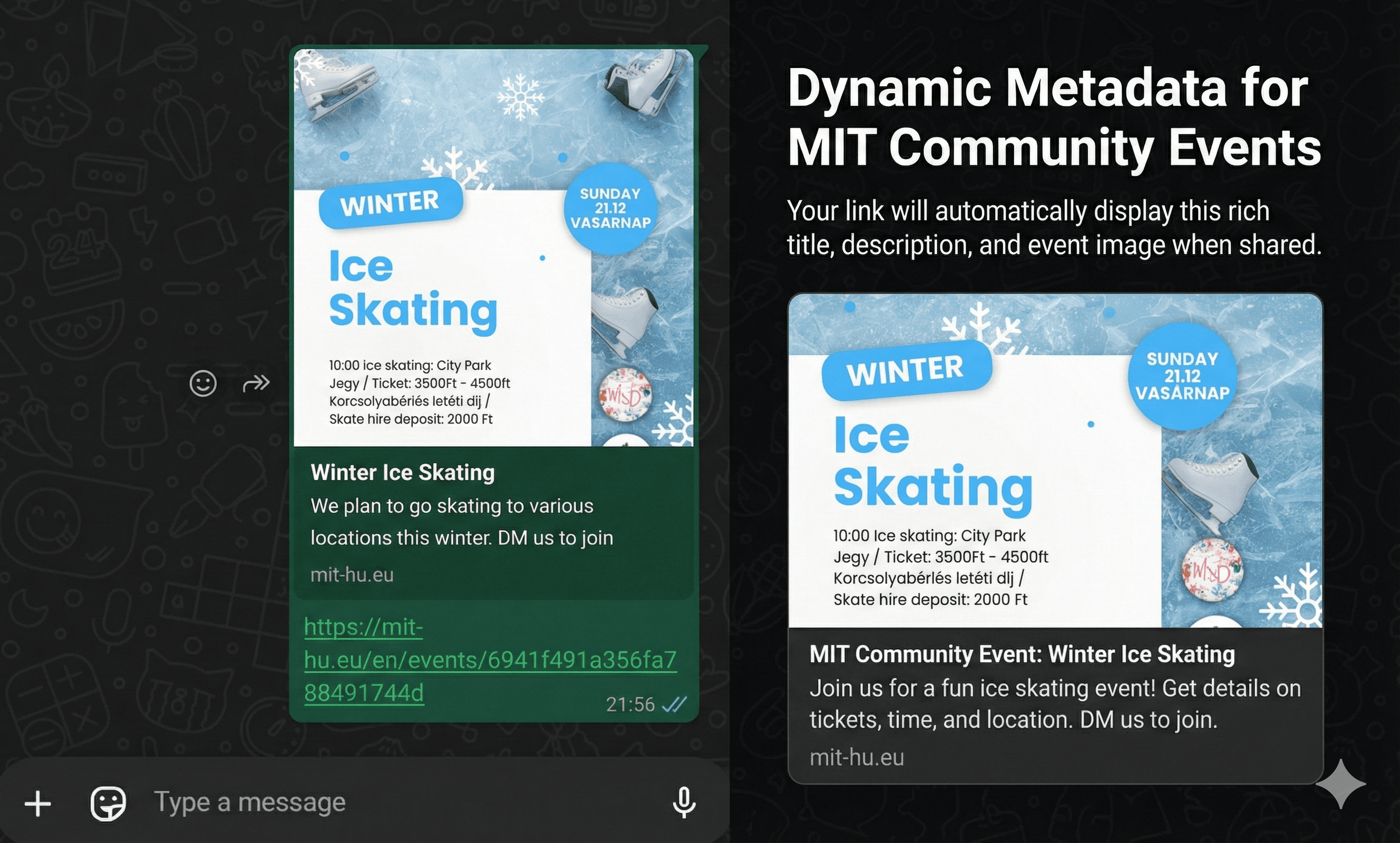
Task: Forward the Ice Skating message
Action: pyautogui.click(x=257, y=384)
